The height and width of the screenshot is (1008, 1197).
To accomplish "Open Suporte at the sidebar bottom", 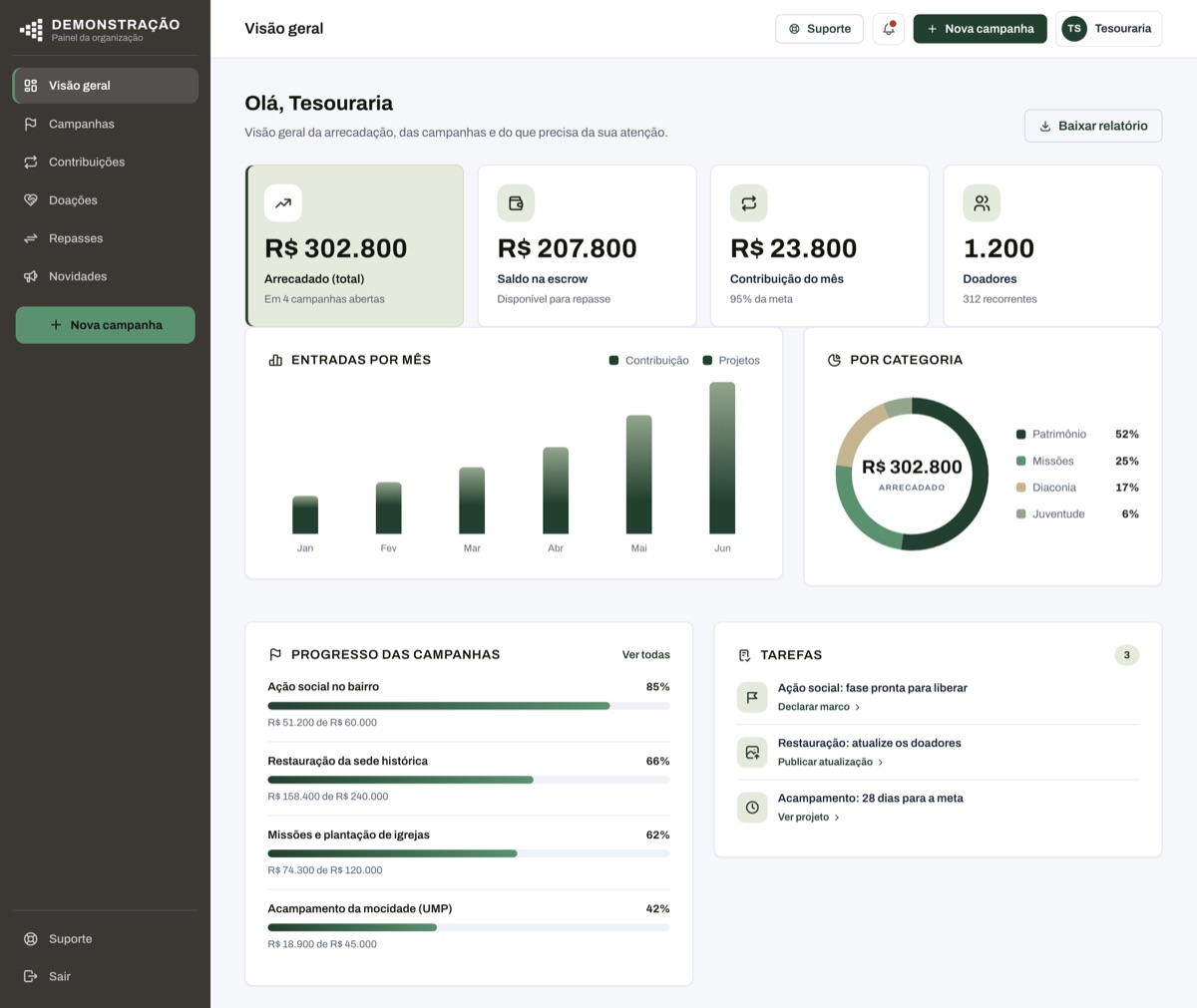I will pyautogui.click(x=106, y=938).
